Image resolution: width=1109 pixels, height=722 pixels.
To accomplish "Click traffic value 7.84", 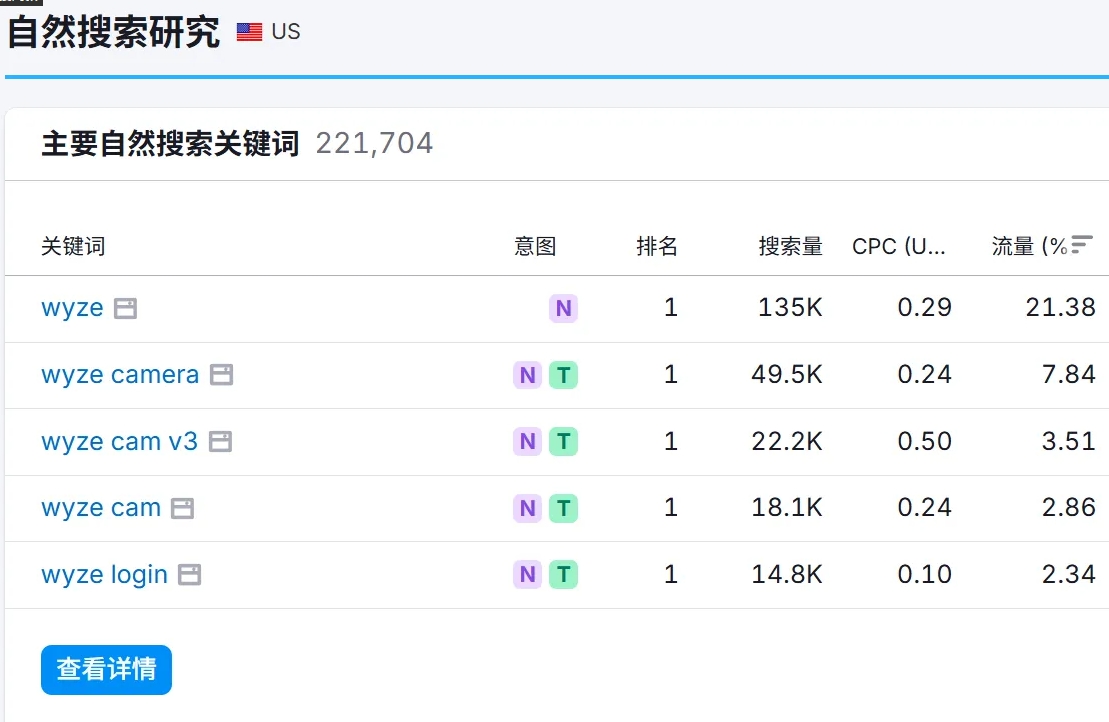I will click(x=1069, y=374).
